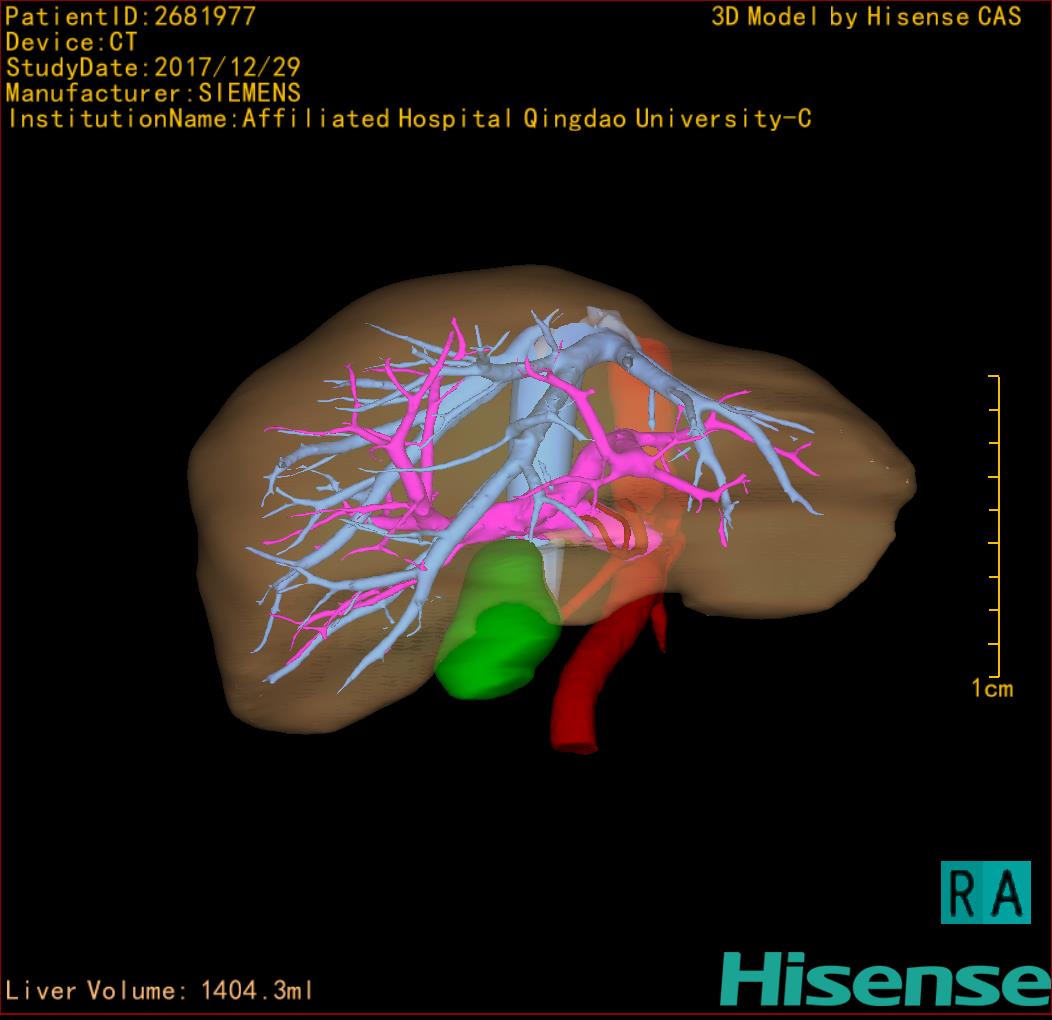This screenshot has width=1052, height=1020.
Task: Click the PatientID text overlay
Action: click(131, 16)
